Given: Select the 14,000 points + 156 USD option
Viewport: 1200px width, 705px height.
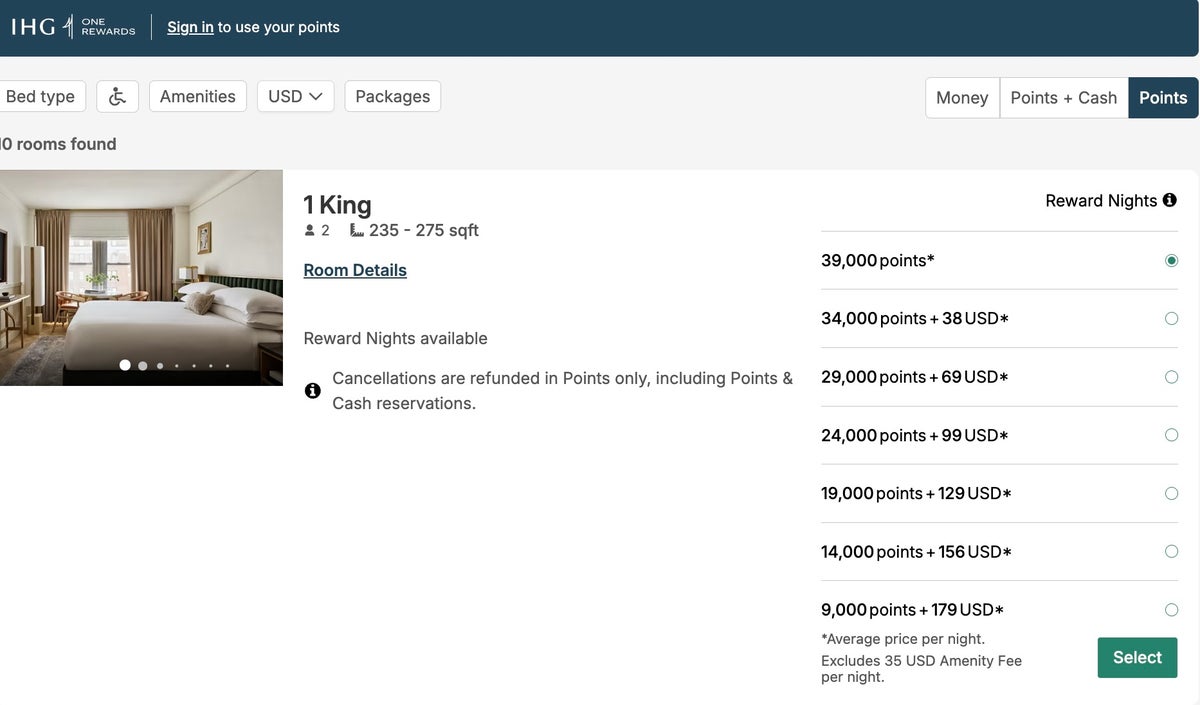Looking at the screenshot, I should [1171, 551].
